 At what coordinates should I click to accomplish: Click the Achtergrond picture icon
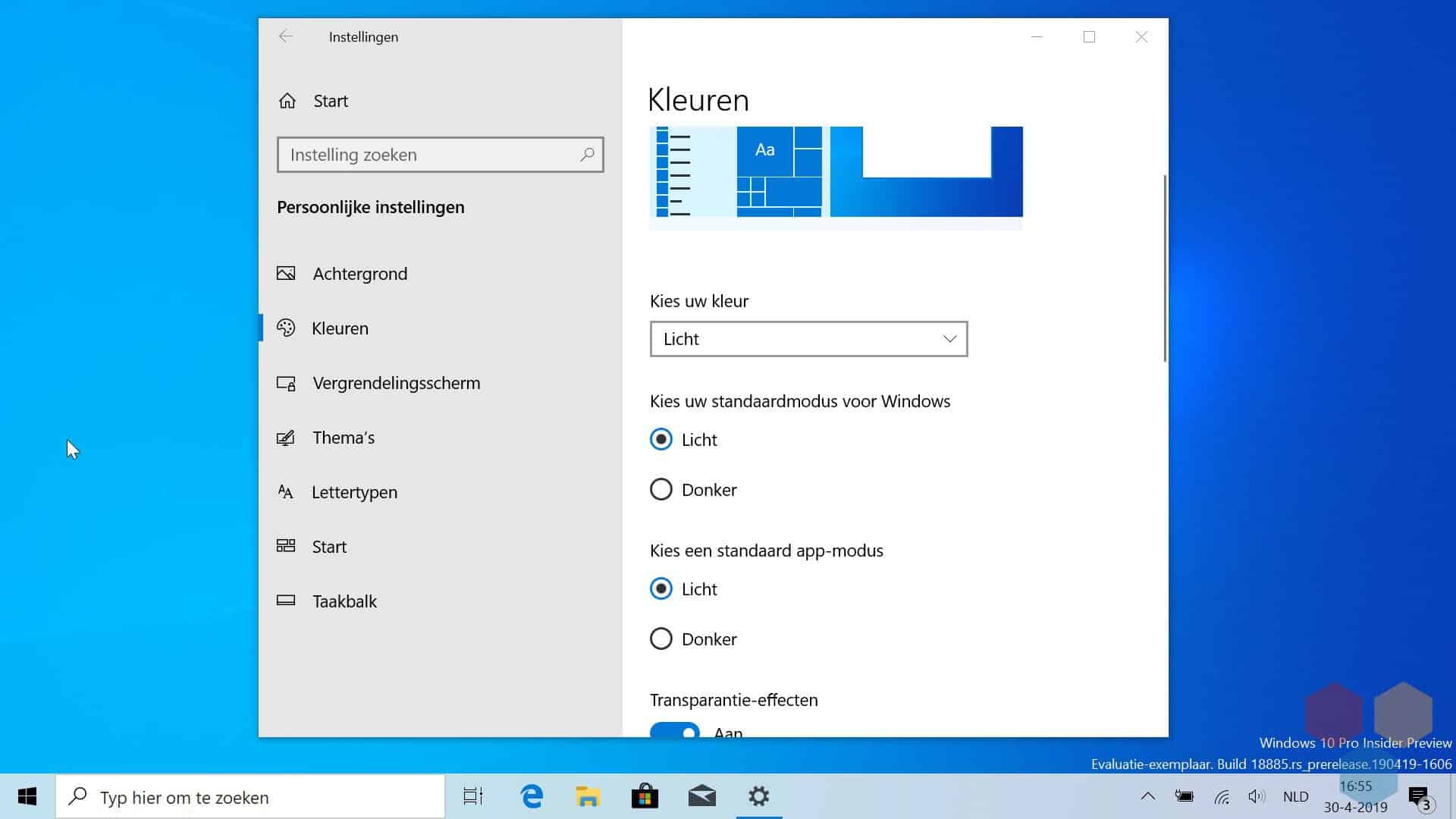point(286,273)
